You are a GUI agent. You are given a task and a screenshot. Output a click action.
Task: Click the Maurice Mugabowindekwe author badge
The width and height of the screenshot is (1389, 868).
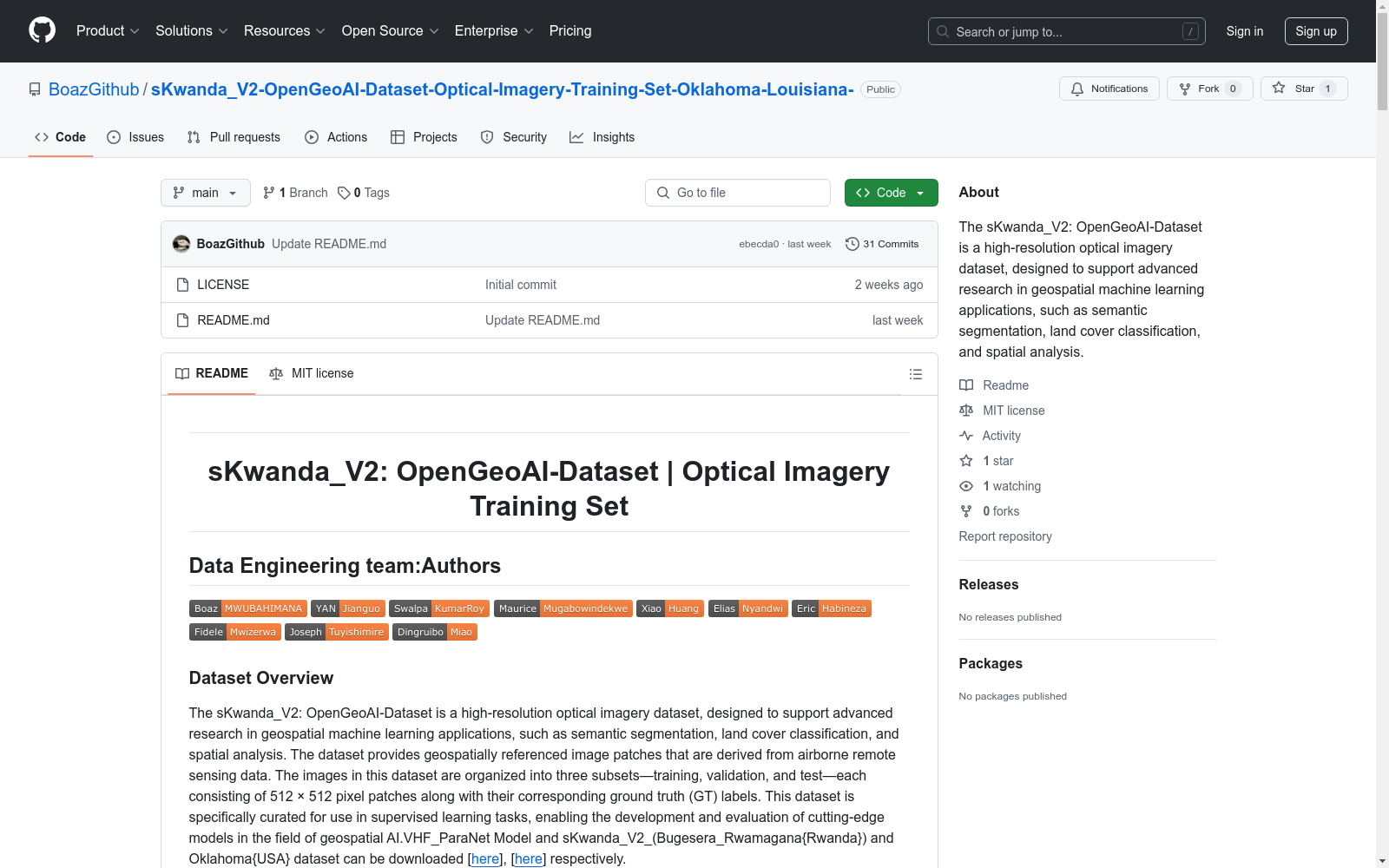tap(563, 608)
